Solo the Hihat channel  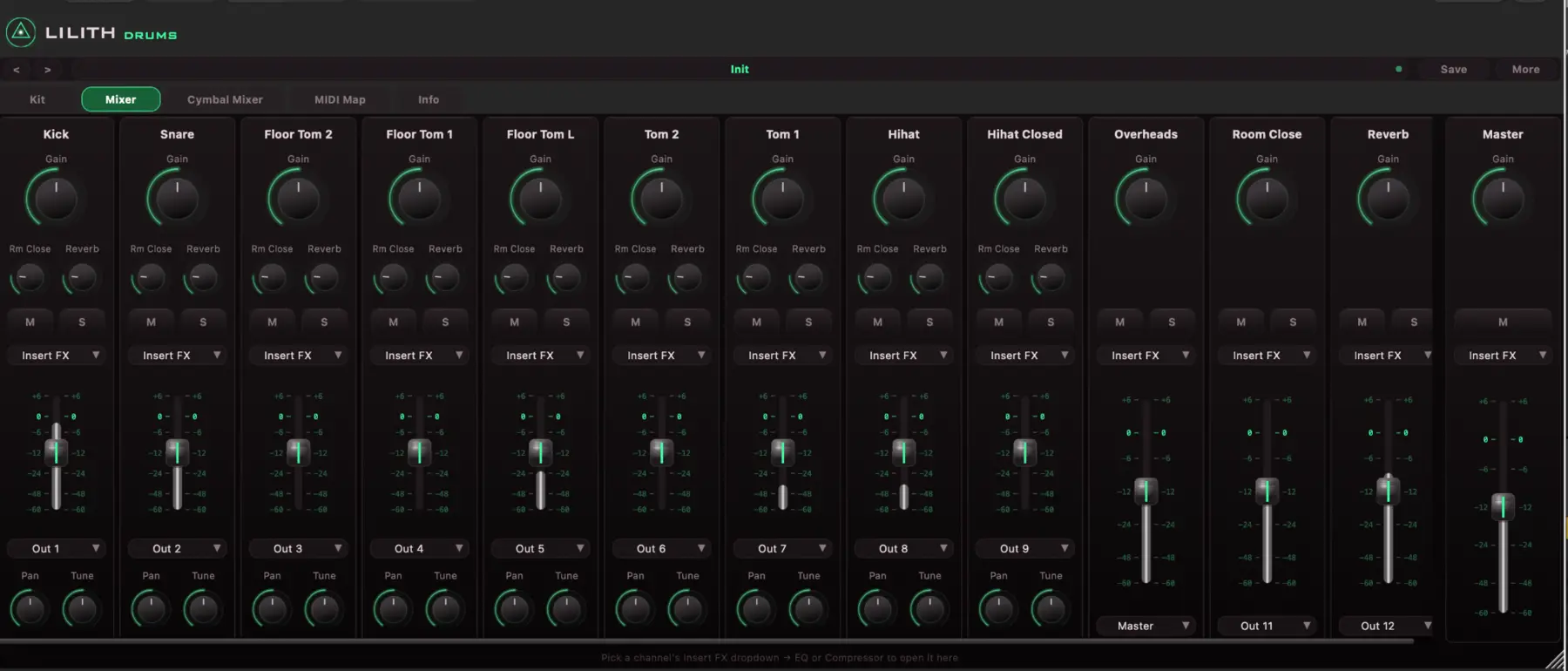tap(929, 322)
